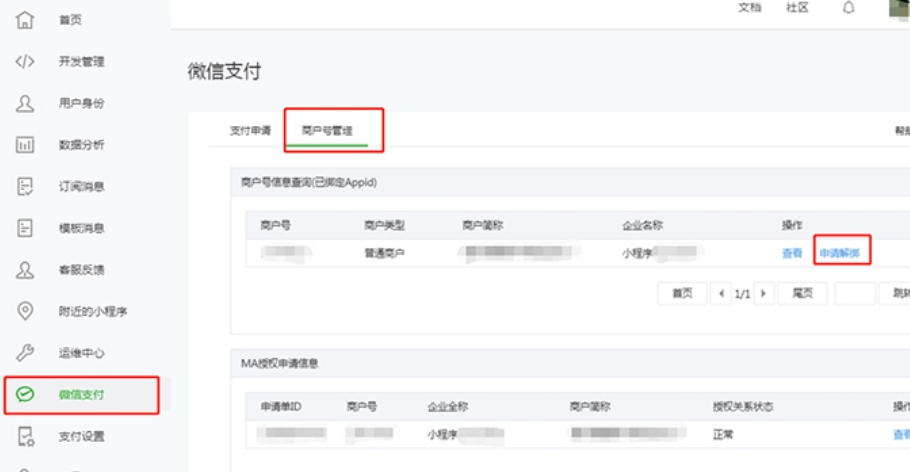
Task: Switch to the 商户号管理 tab
Action: point(327,131)
